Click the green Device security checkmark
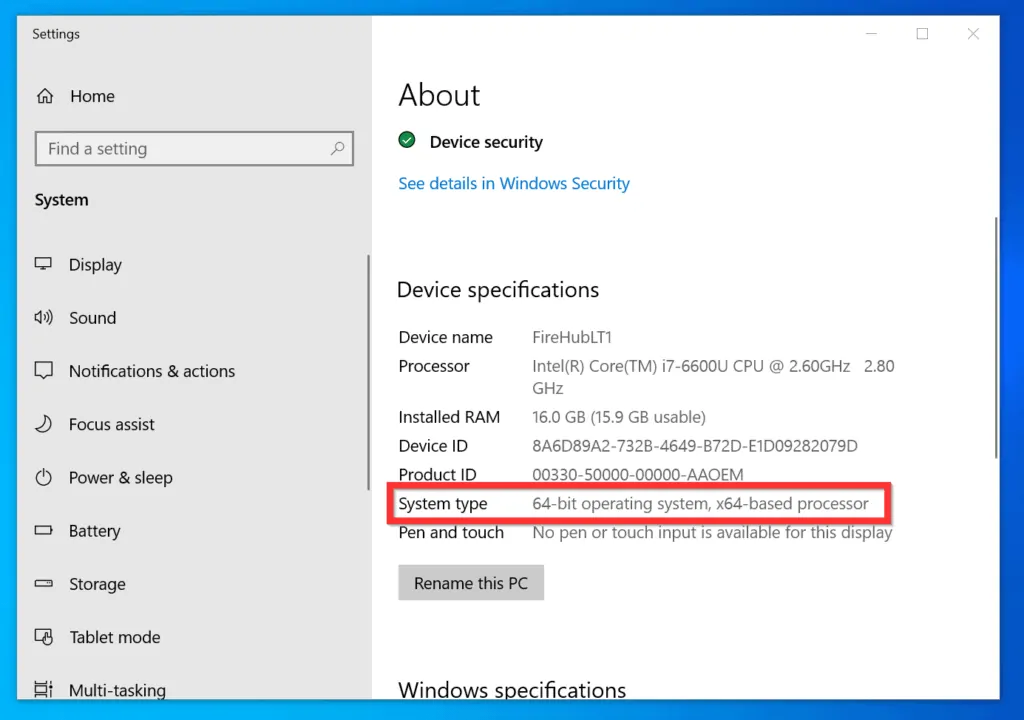The height and width of the screenshot is (720, 1024). pos(407,141)
